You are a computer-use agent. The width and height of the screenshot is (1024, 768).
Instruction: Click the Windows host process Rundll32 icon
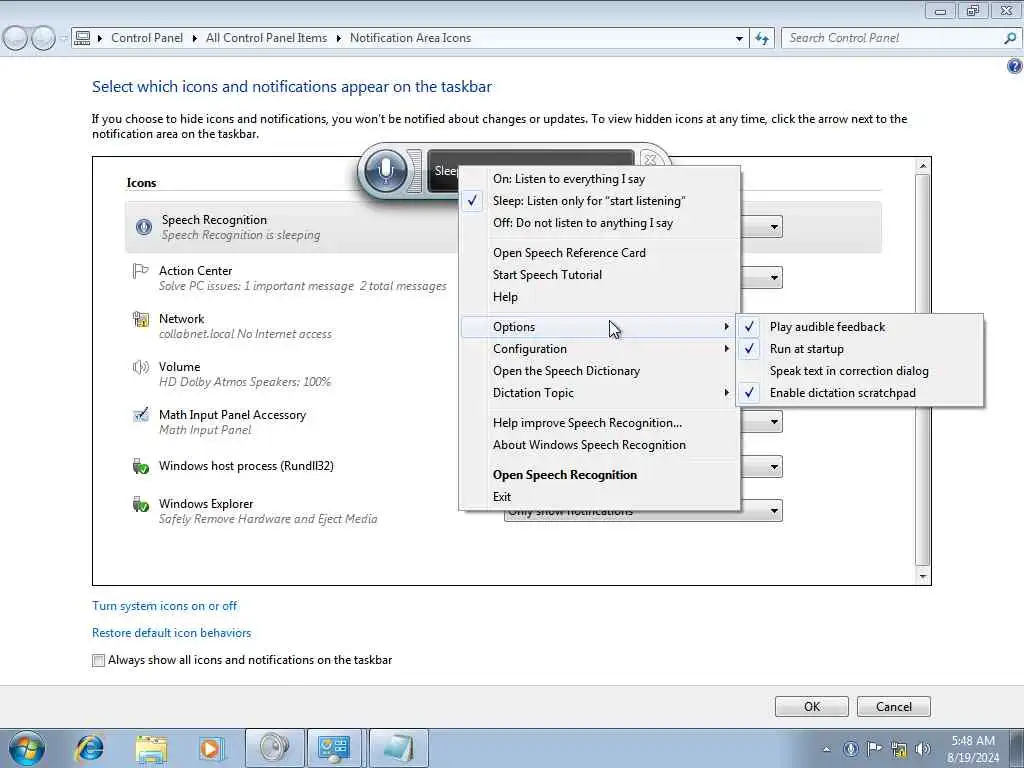pos(140,466)
